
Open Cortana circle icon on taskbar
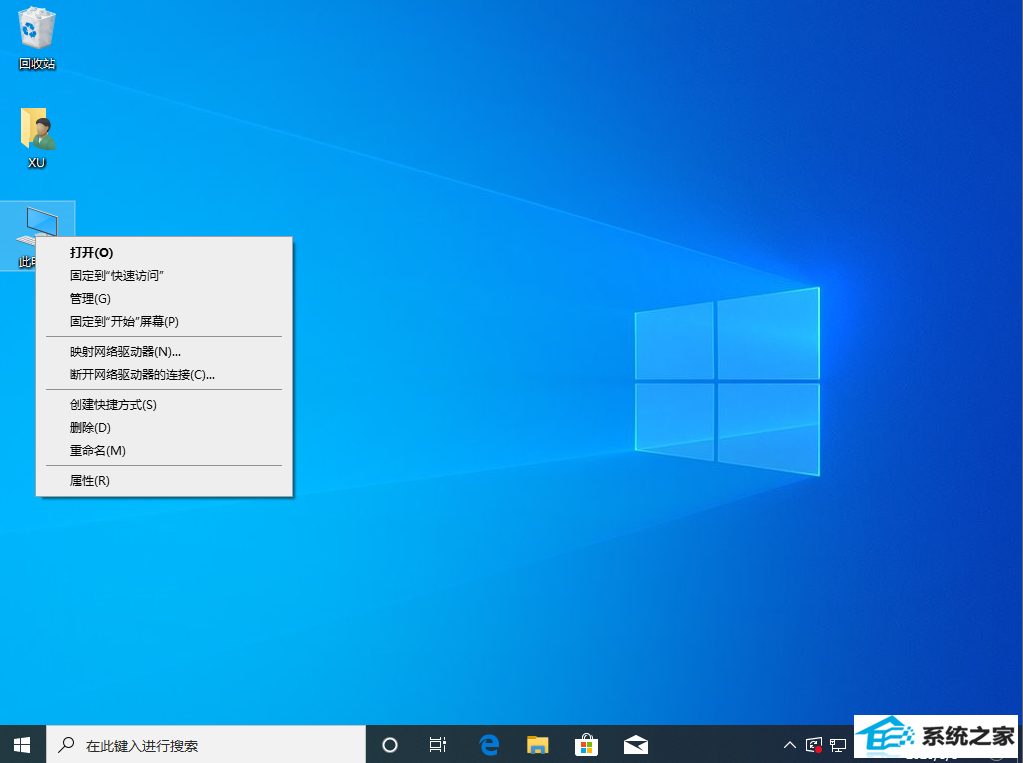pyautogui.click(x=389, y=745)
